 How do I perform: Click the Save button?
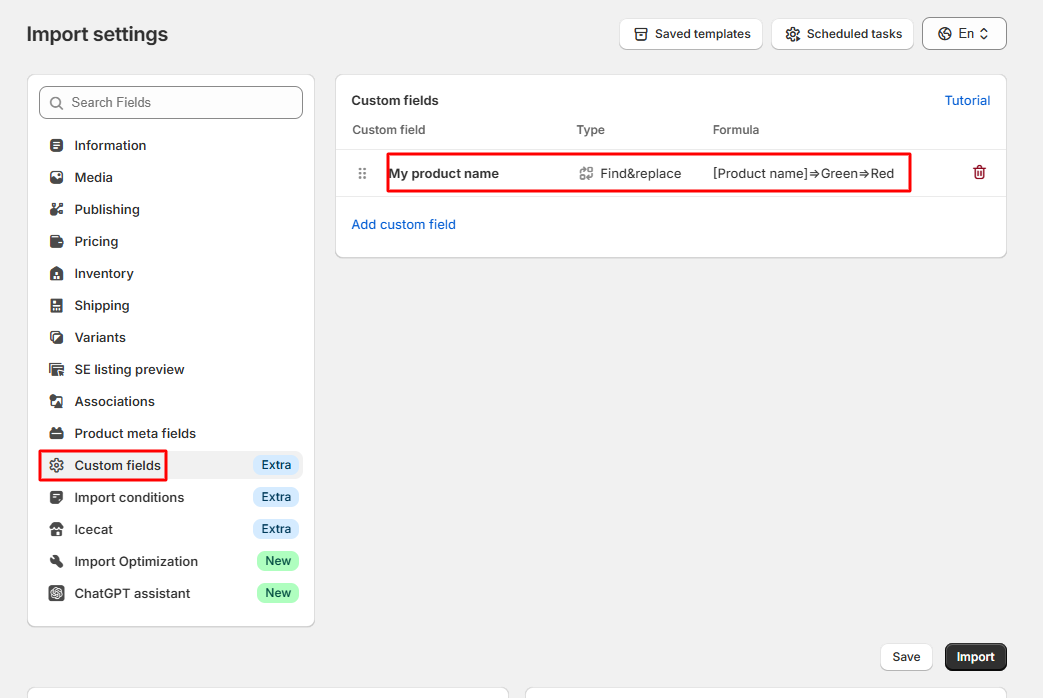click(x=906, y=657)
